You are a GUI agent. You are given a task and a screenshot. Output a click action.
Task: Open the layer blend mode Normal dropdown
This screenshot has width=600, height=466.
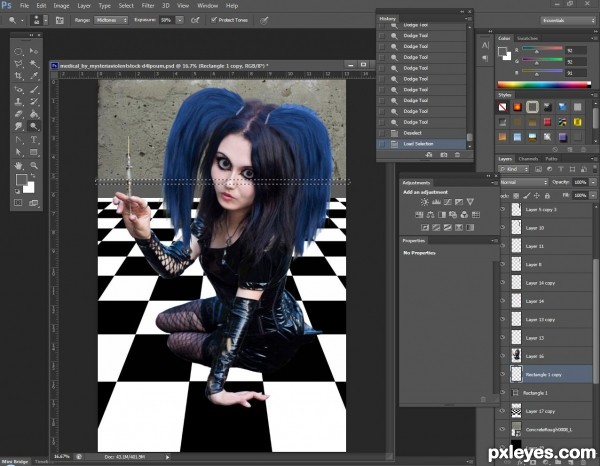click(524, 182)
